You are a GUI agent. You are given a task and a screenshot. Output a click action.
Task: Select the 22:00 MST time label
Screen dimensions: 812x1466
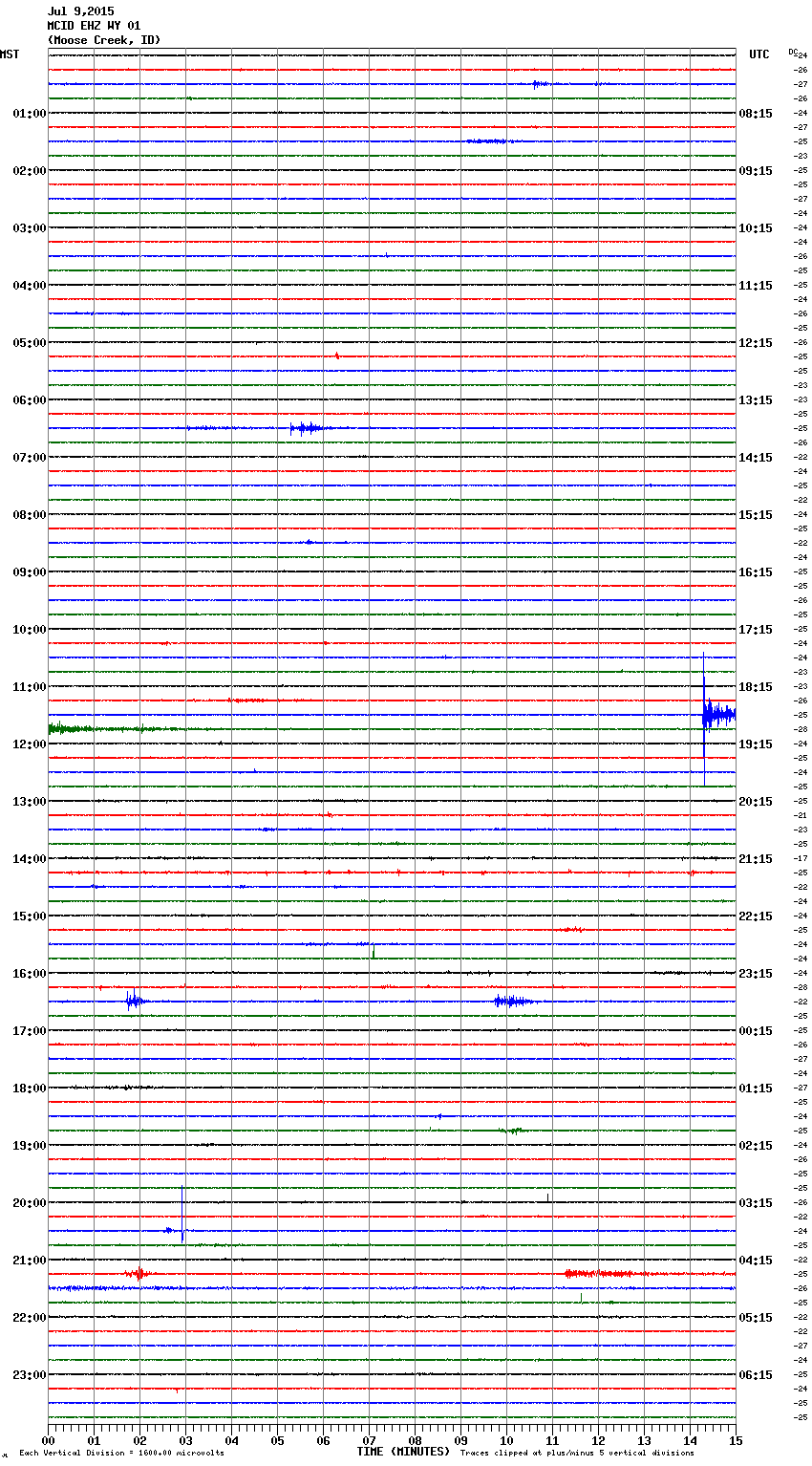30,1318
